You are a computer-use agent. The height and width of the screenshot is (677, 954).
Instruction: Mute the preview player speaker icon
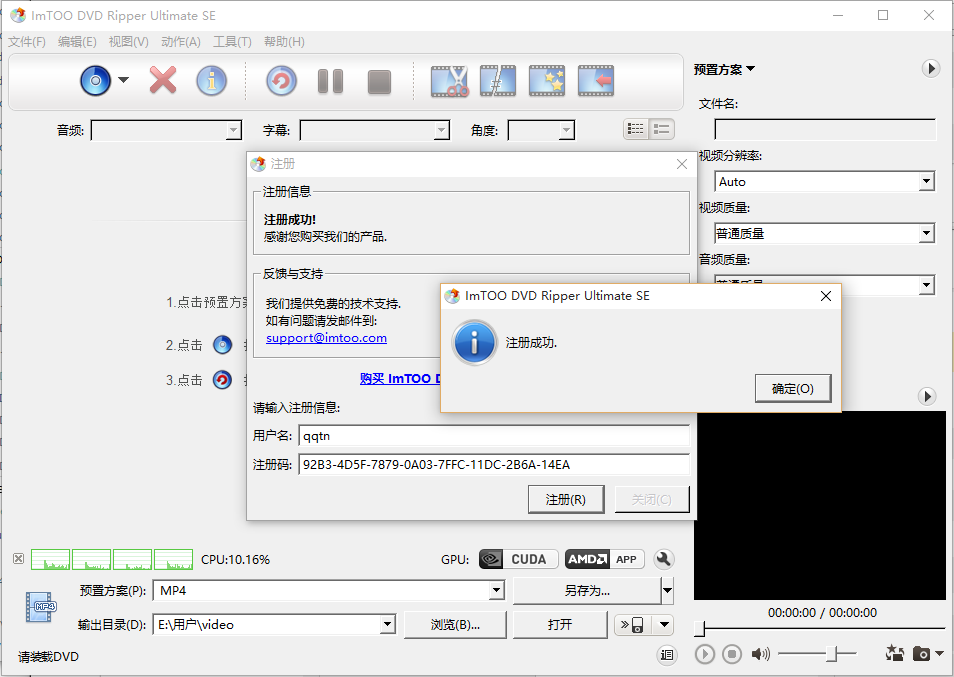(761, 654)
